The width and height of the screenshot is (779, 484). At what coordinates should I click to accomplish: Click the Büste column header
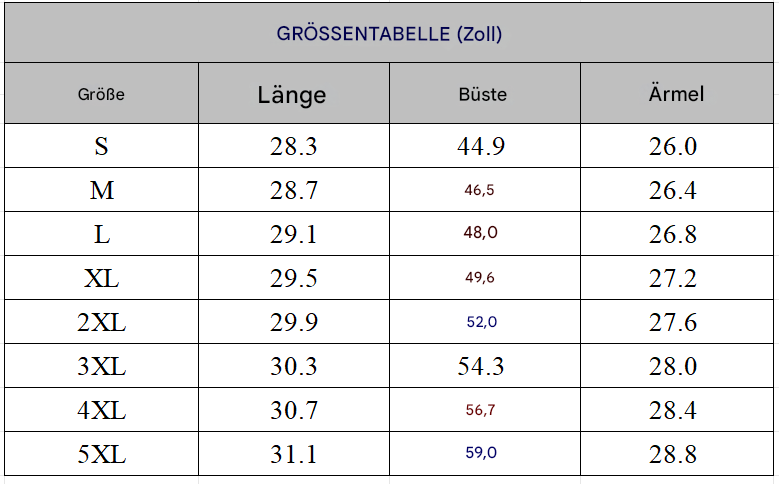click(x=484, y=93)
